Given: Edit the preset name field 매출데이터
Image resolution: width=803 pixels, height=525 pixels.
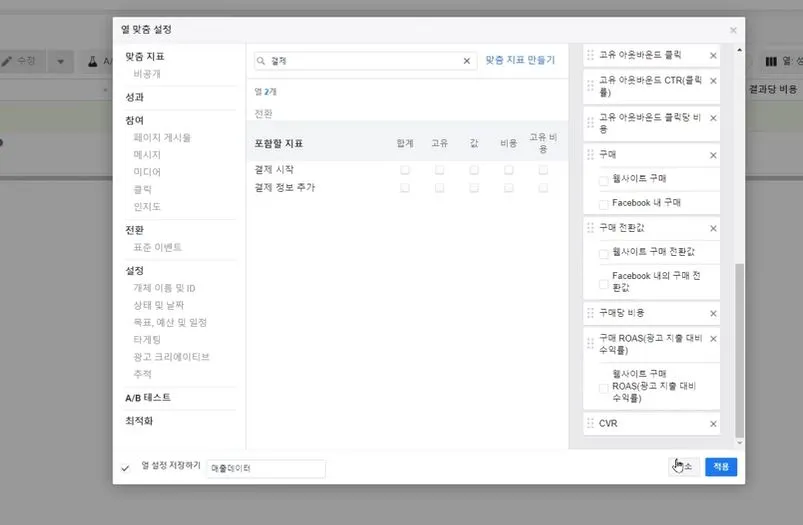Looking at the screenshot, I should 266,469.
